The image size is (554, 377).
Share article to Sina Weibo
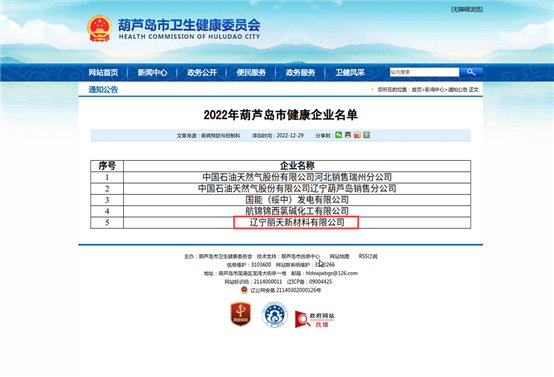[x=357, y=135]
